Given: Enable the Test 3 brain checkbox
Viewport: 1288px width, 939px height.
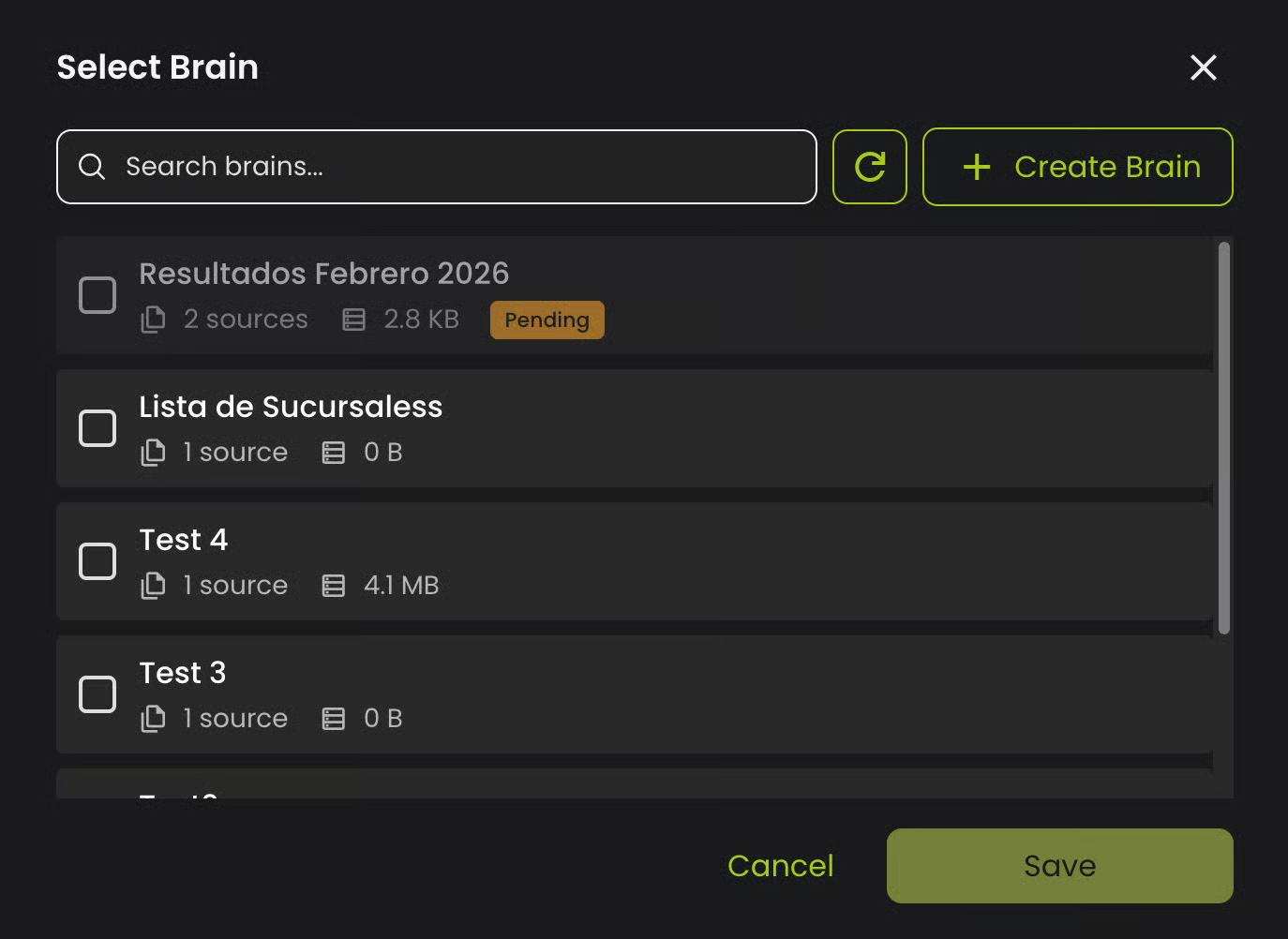Looking at the screenshot, I should coord(97,694).
